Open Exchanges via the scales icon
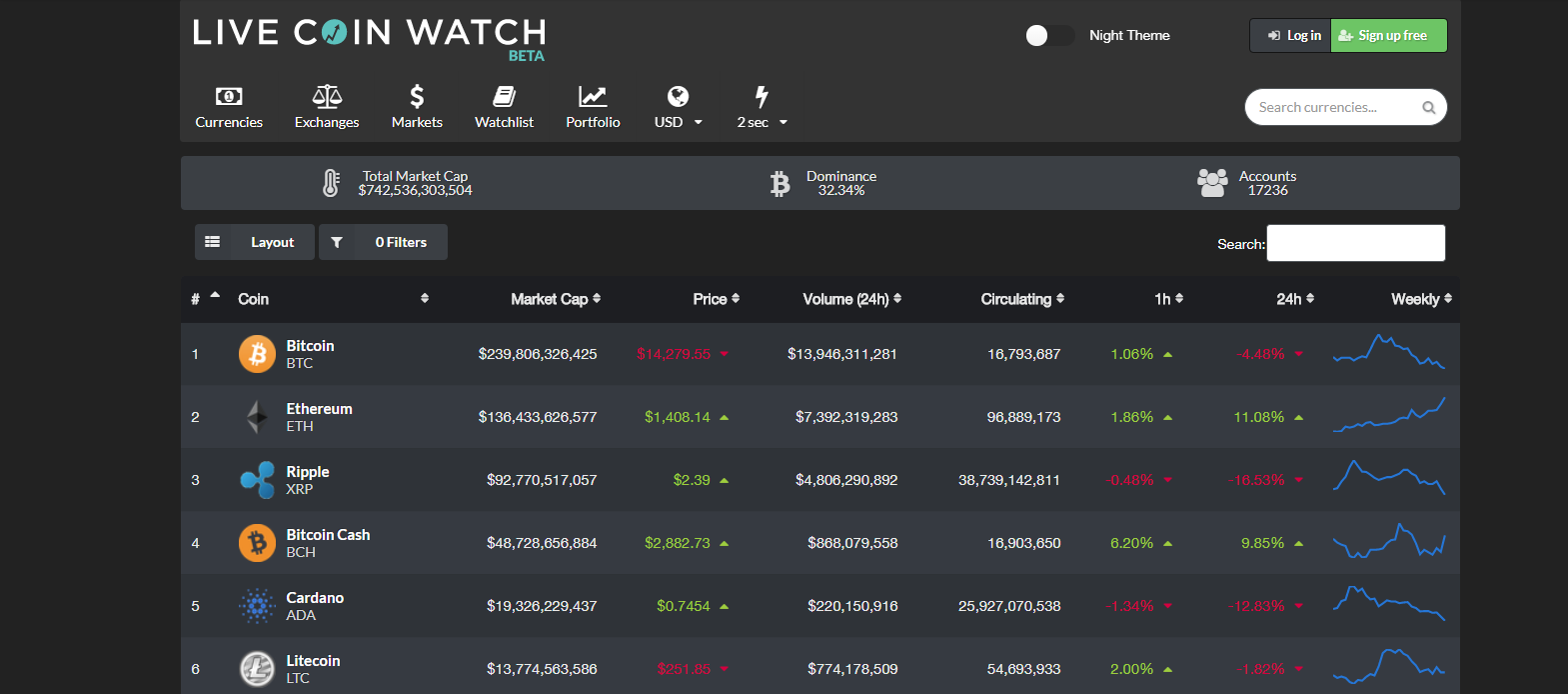 (x=327, y=97)
